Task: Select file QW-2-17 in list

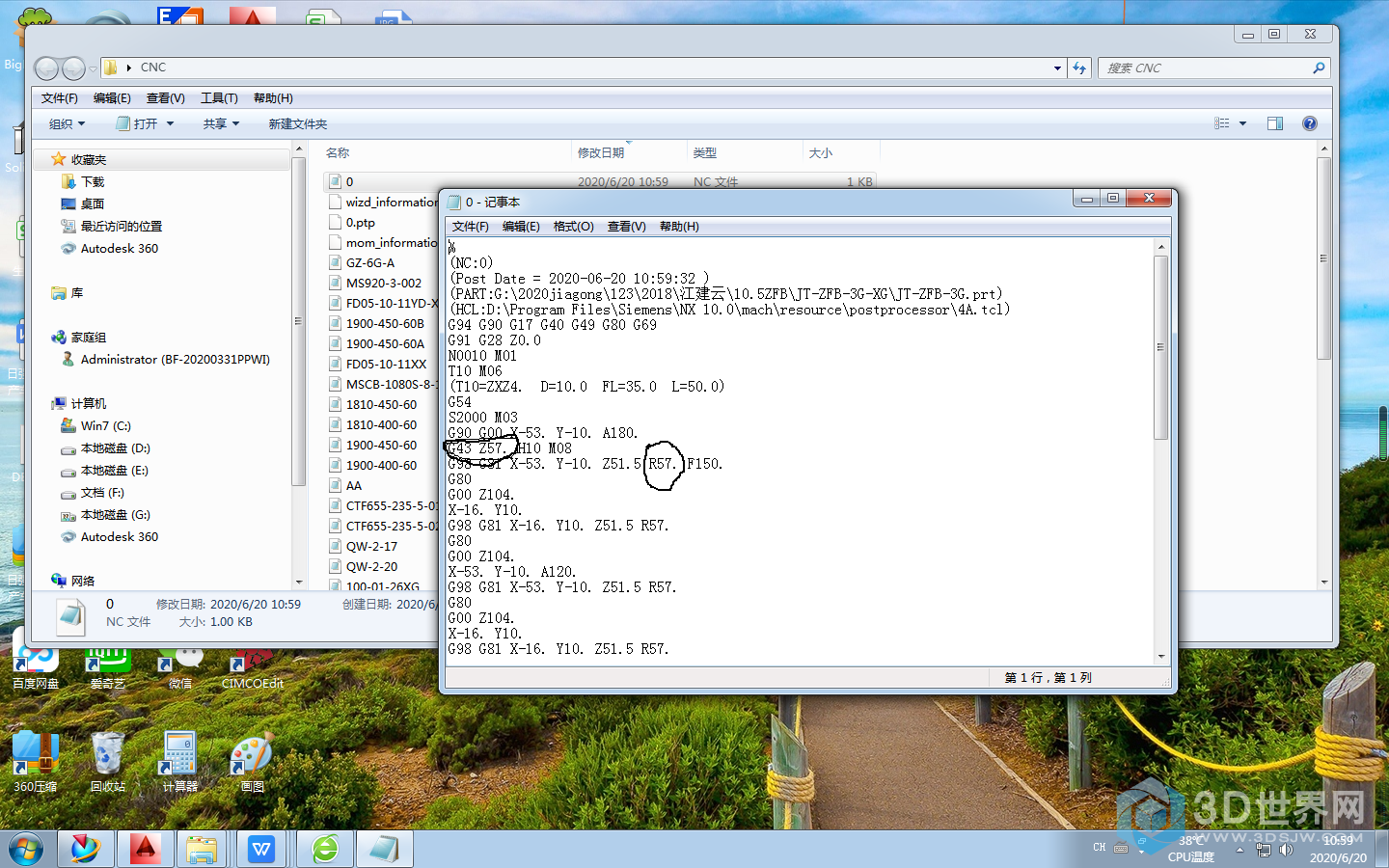Action: (x=371, y=546)
